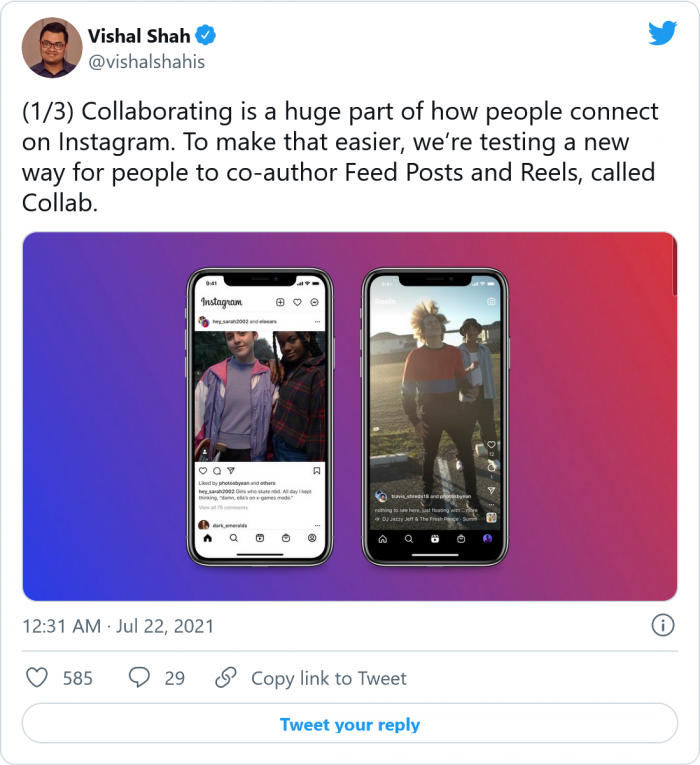Image resolution: width=700 pixels, height=765 pixels.
Task: Click the 12:31 AM · Jul 22, 2021 timestamp
Action: coord(118,626)
